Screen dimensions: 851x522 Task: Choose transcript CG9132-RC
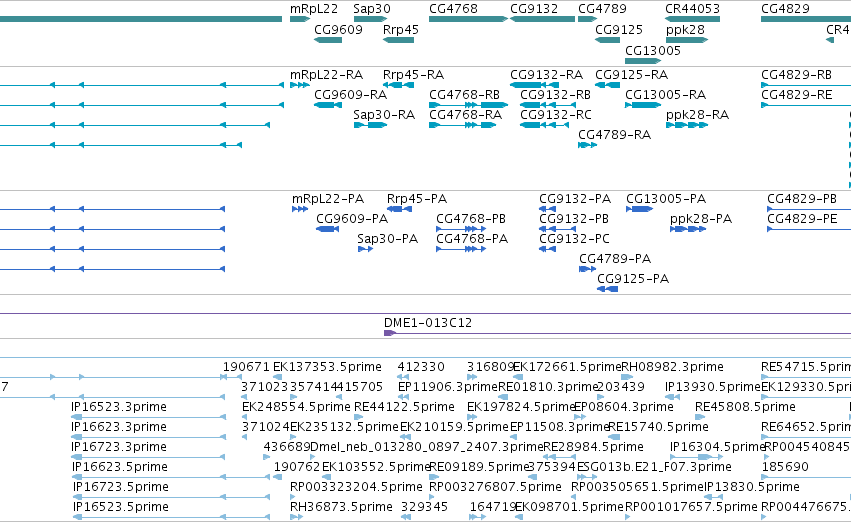(556, 115)
